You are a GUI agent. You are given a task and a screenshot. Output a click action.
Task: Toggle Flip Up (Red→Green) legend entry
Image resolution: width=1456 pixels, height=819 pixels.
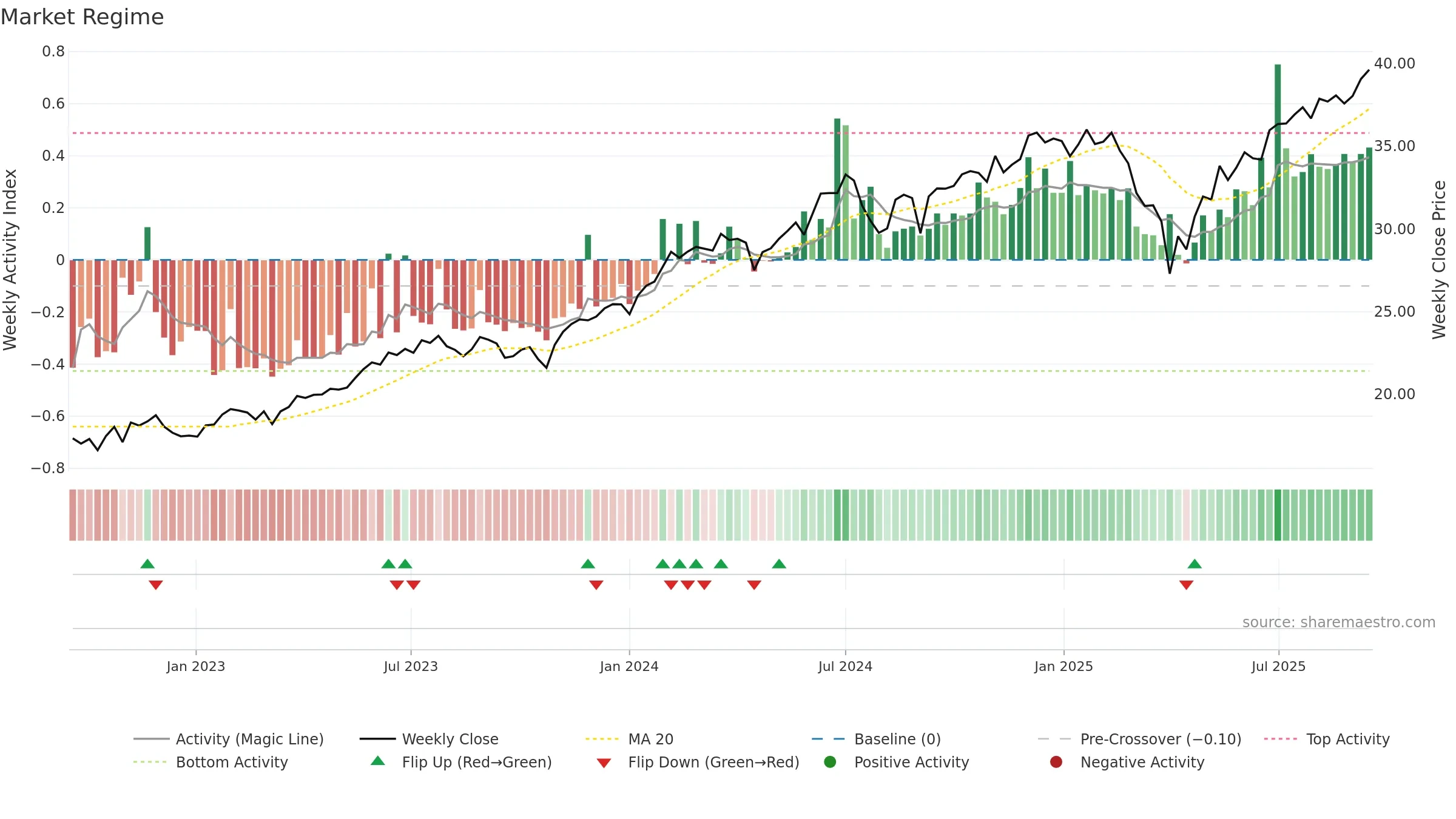point(461,762)
